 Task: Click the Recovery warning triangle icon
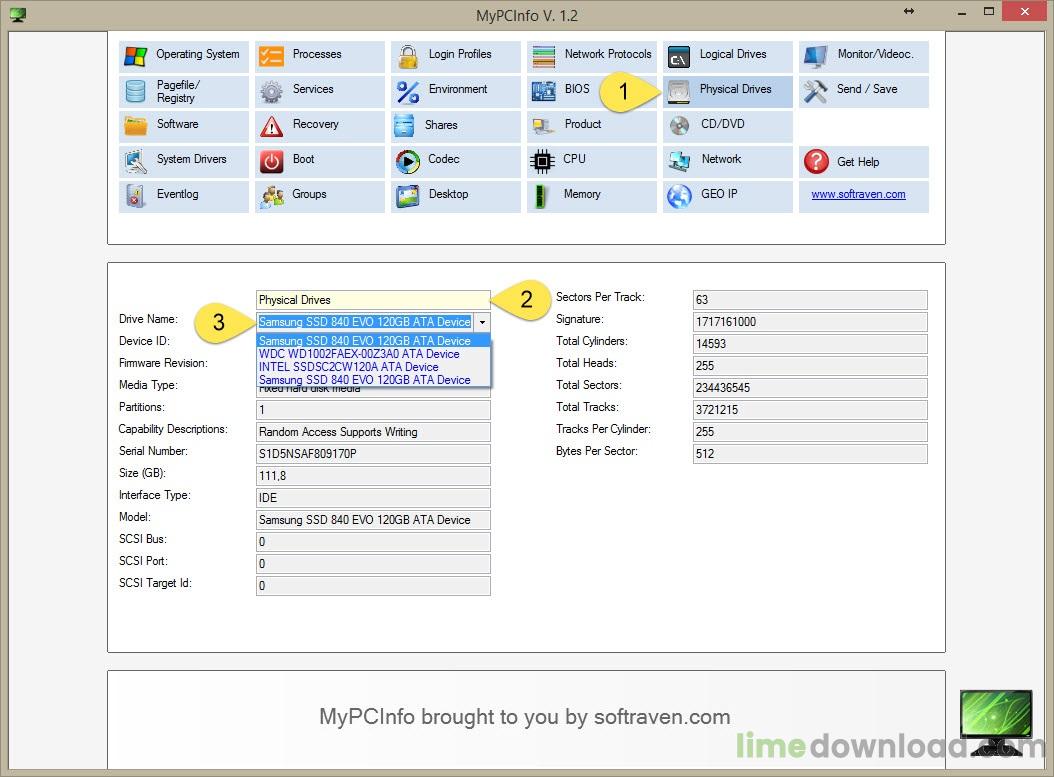click(x=272, y=126)
